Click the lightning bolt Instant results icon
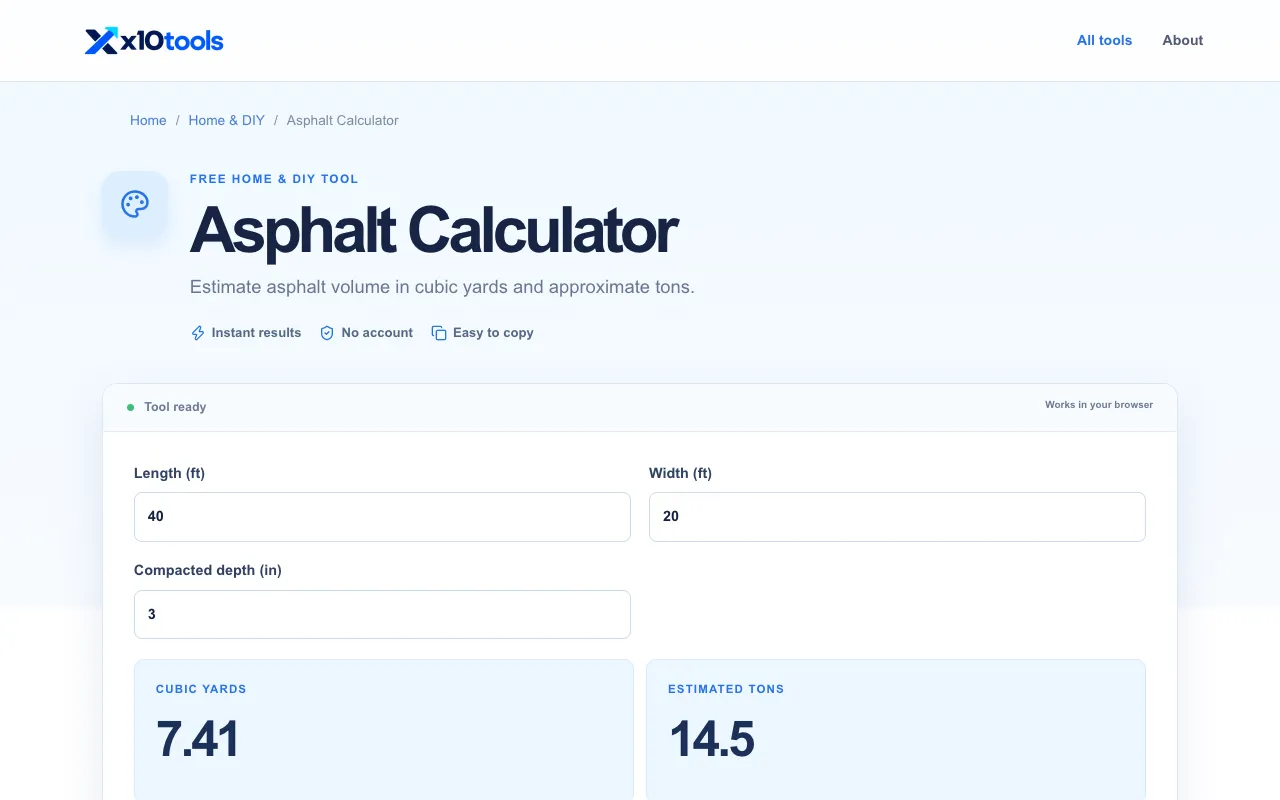 coord(198,333)
